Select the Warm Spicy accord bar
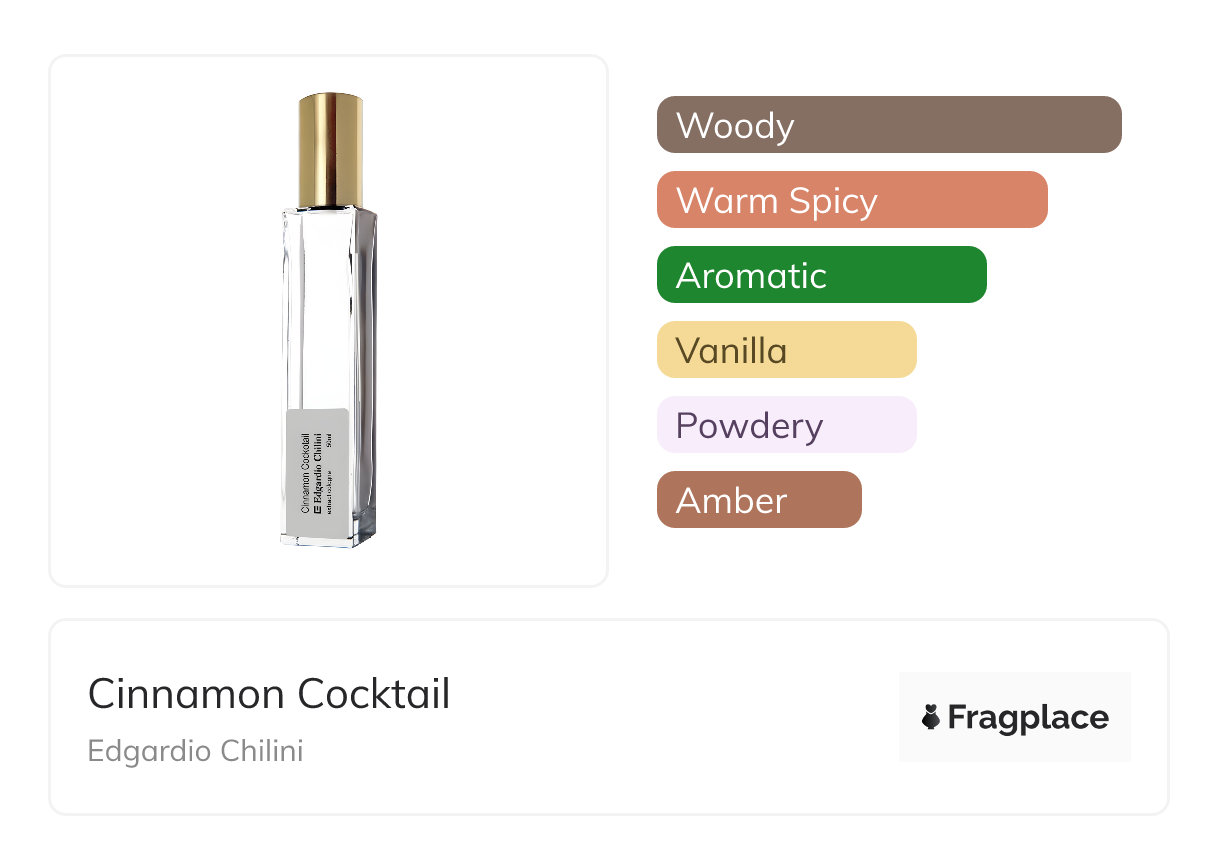 (851, 200)
